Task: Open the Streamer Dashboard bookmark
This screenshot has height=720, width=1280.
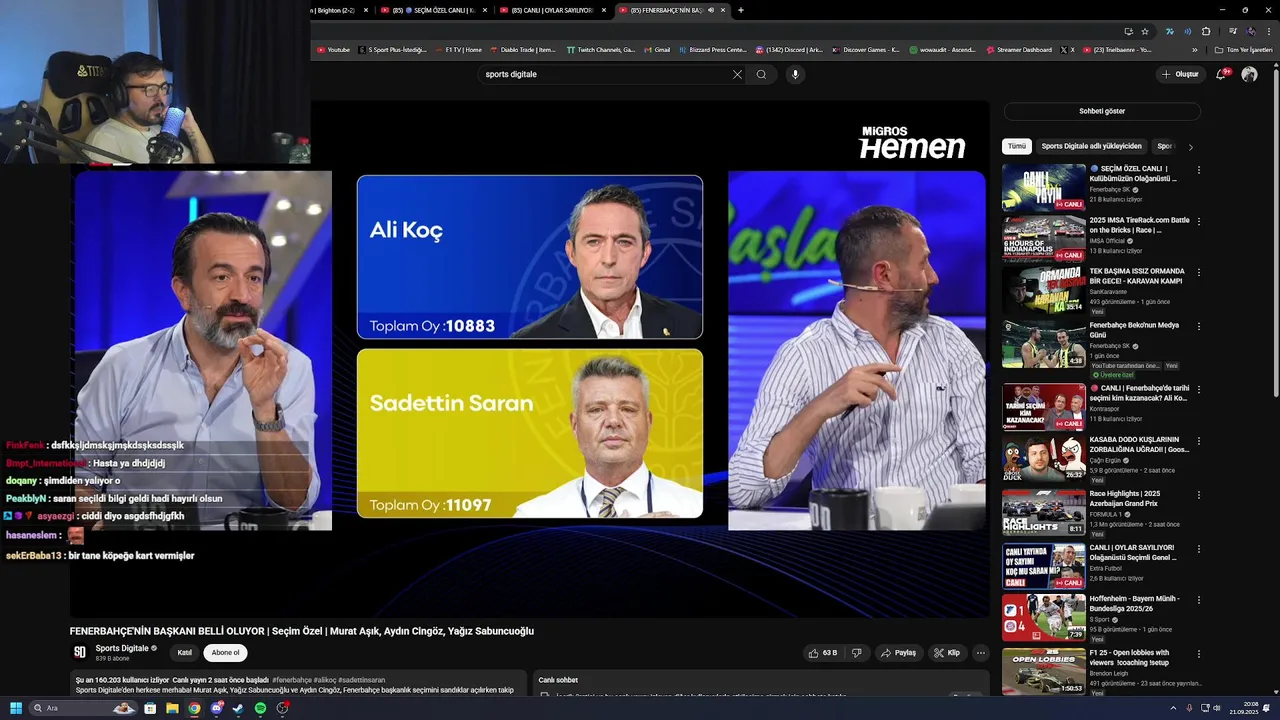Action: pyautogui.click(x=1018, y=49)
